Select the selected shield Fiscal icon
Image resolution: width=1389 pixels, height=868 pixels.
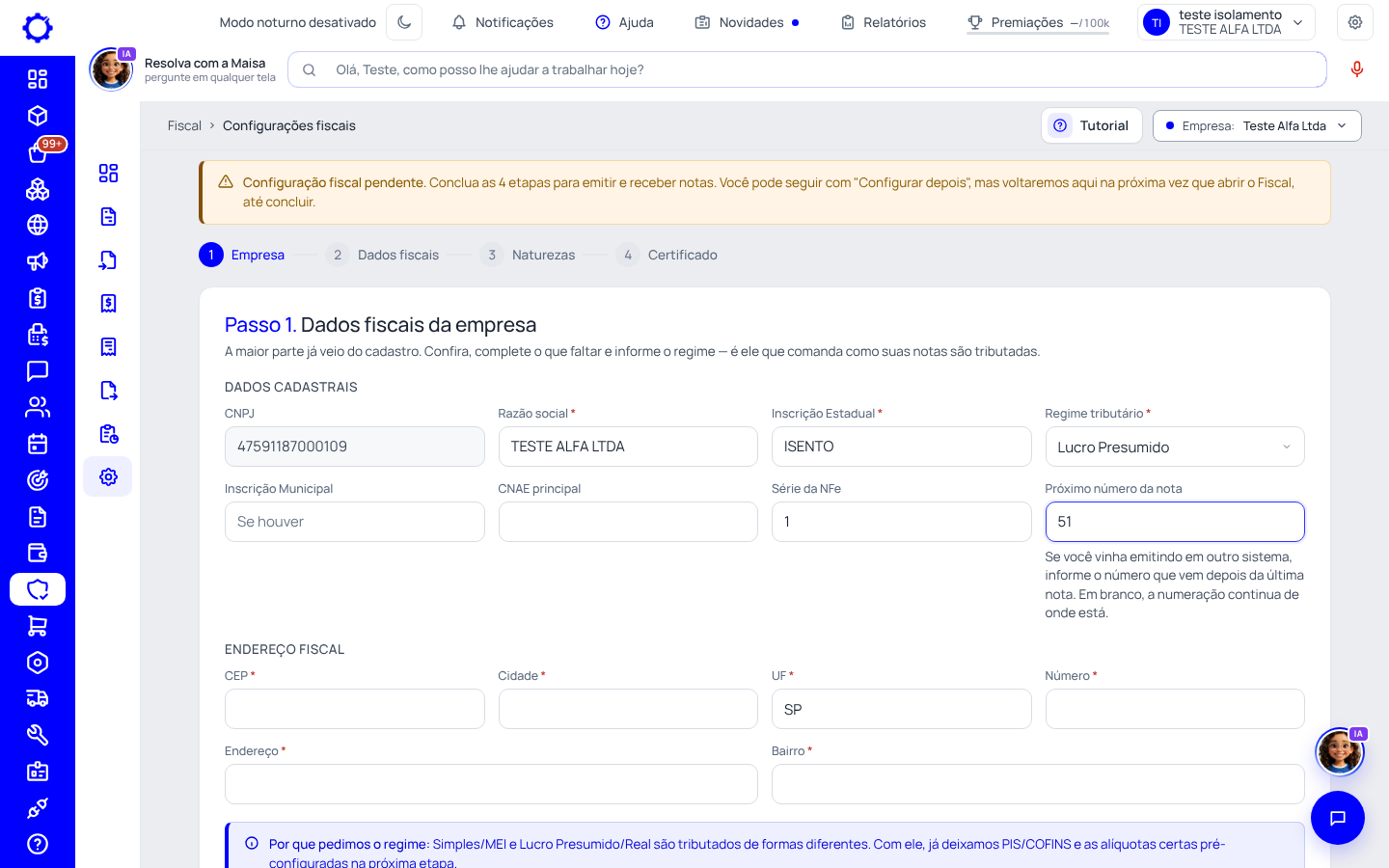coord(38,589)
